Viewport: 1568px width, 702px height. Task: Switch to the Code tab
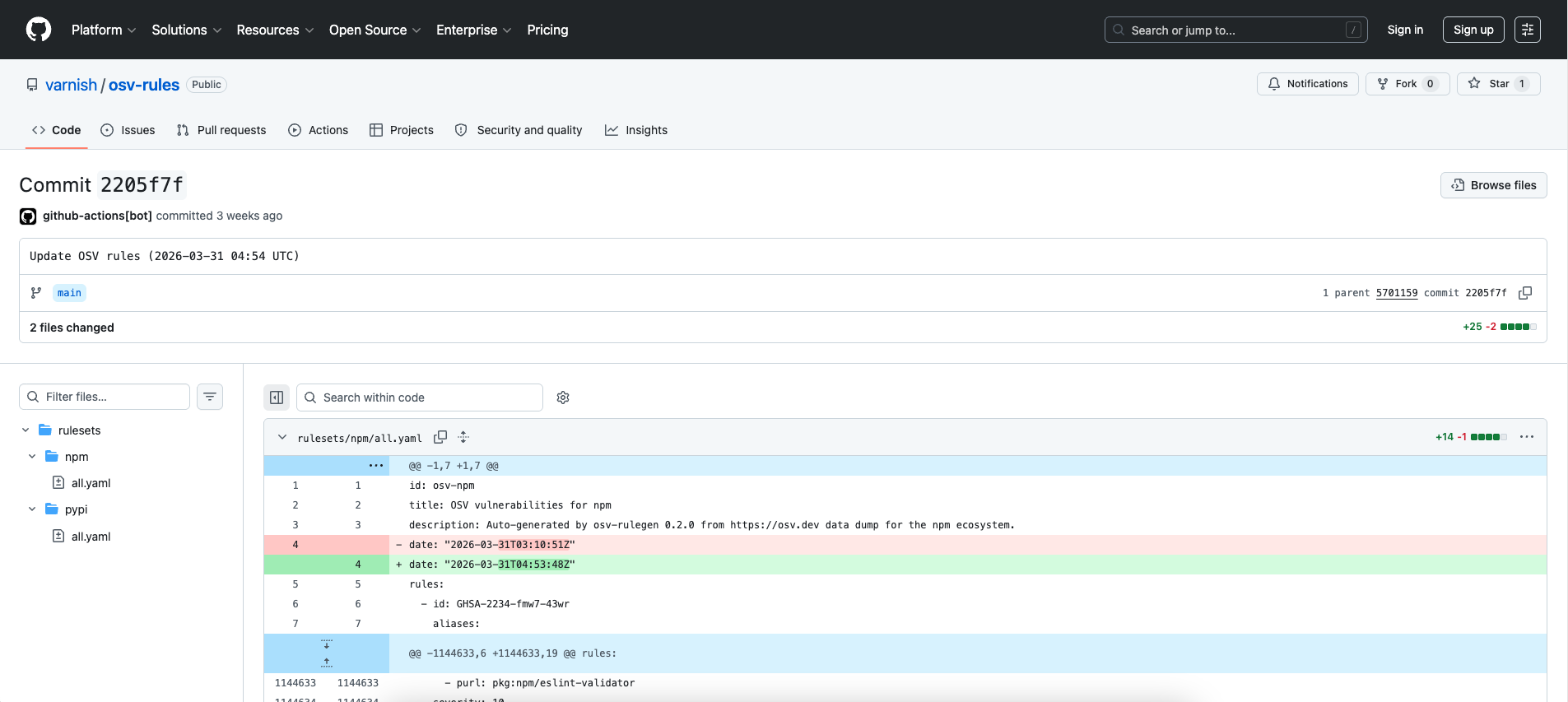(56, 130)
